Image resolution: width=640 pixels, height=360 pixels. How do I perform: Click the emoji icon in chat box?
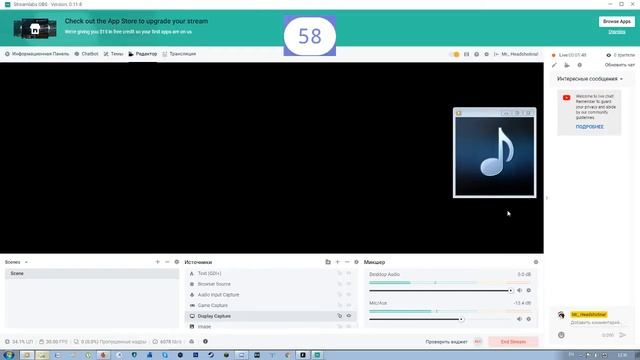[x=561, y=335]
